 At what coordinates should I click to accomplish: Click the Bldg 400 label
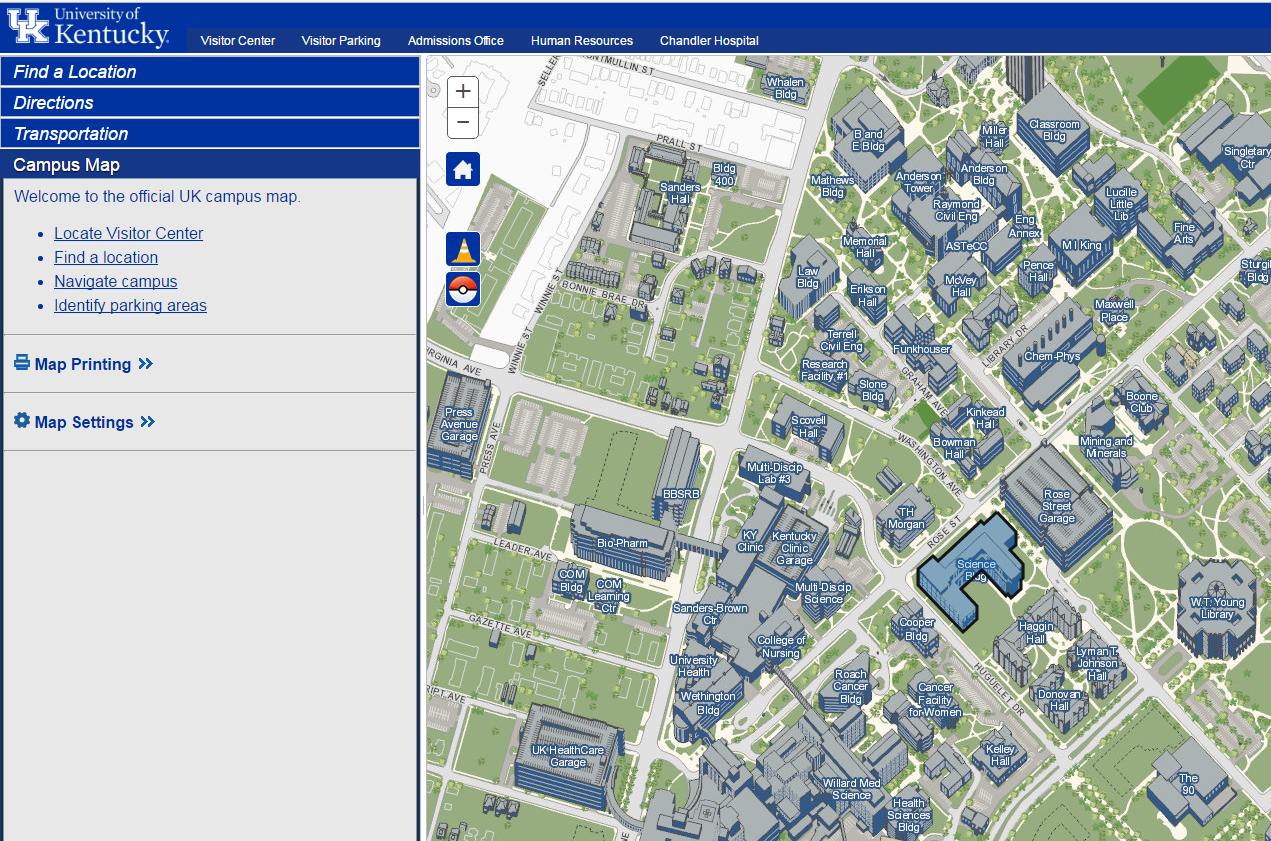point(724,175)
